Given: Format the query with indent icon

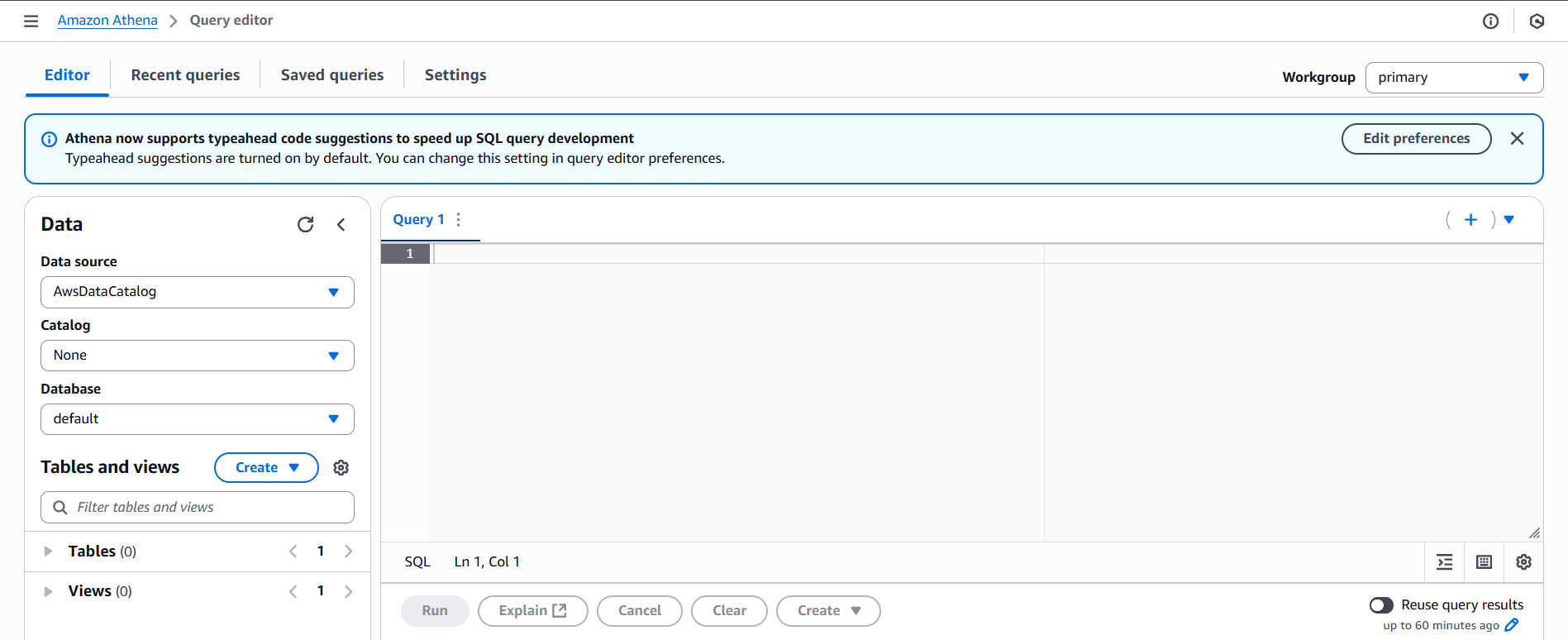Looking at the screenshot, I should [x=1444, y=562].
